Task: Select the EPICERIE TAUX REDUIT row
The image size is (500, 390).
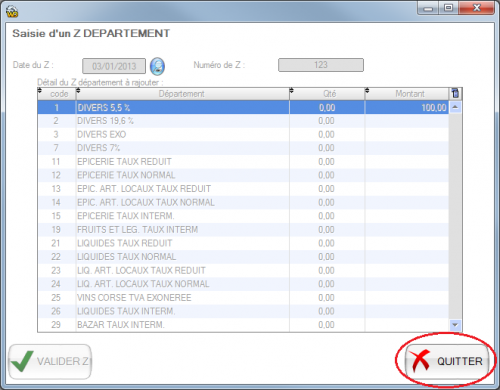Action: point(243,162)
